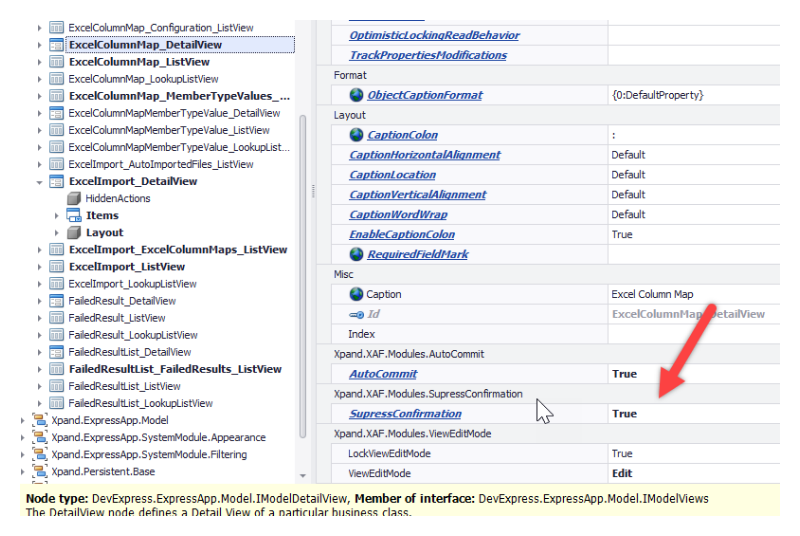Expand the ExcelColumnMap_DetailView node
800x536 pixels.
[39, 45]
